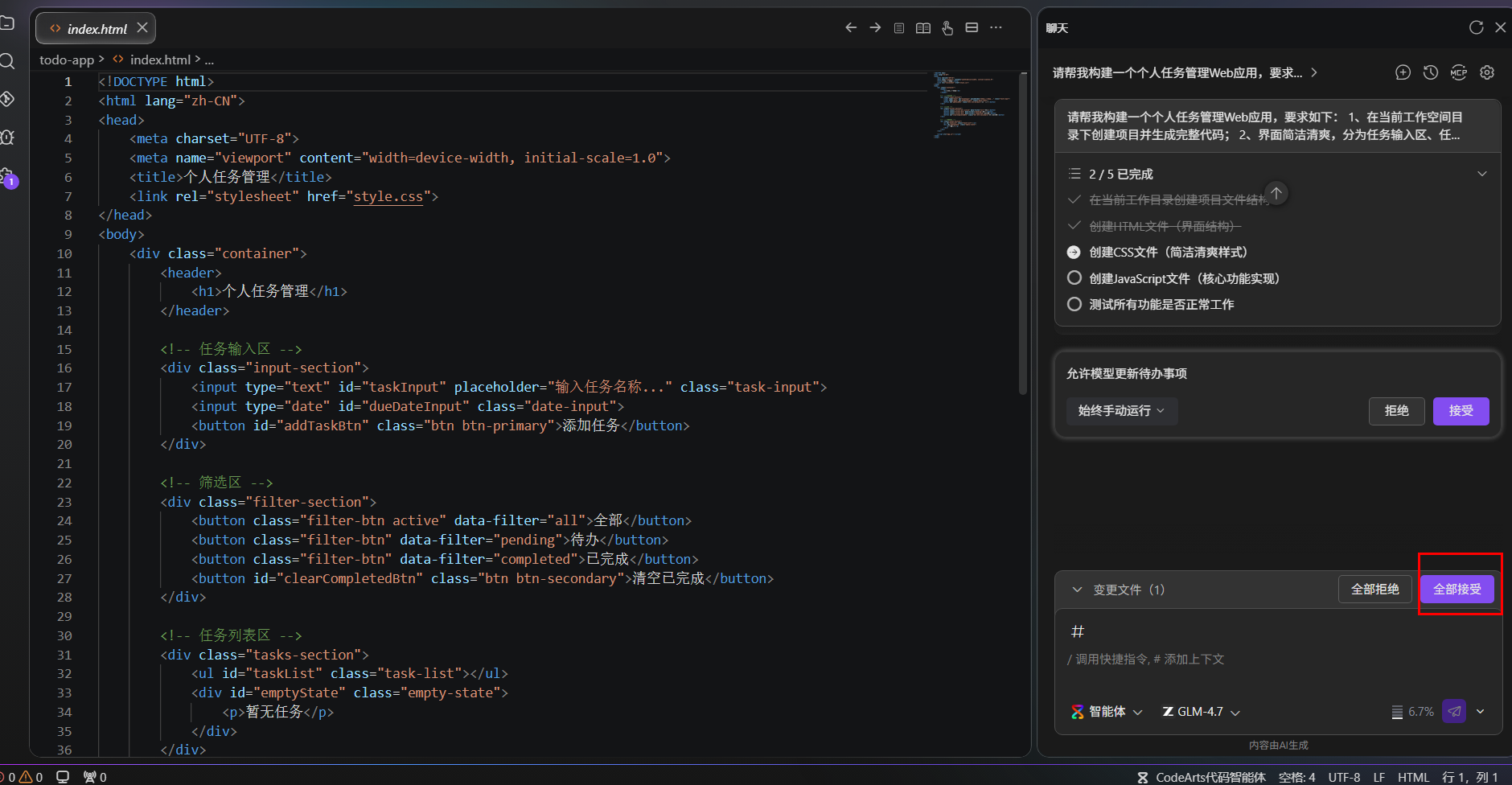1512x785 pixels.
Task: Click the '聊天' panel title
Action: click(x=1057, y=28)
